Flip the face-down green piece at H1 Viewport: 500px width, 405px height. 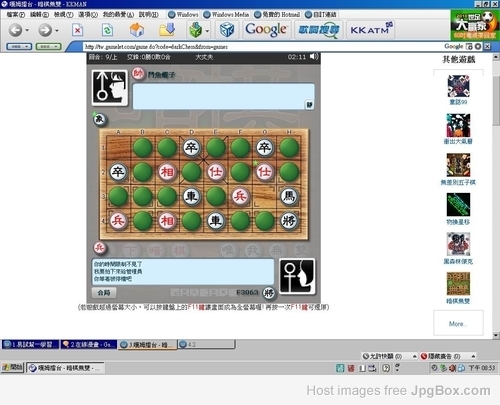click(289, 148)
